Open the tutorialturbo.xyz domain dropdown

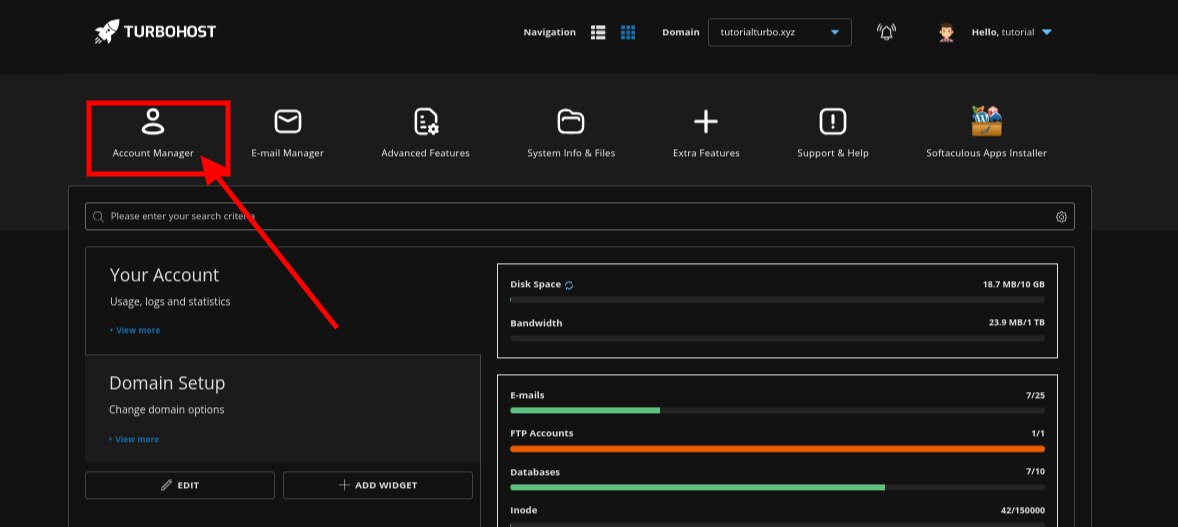point(779,32)
